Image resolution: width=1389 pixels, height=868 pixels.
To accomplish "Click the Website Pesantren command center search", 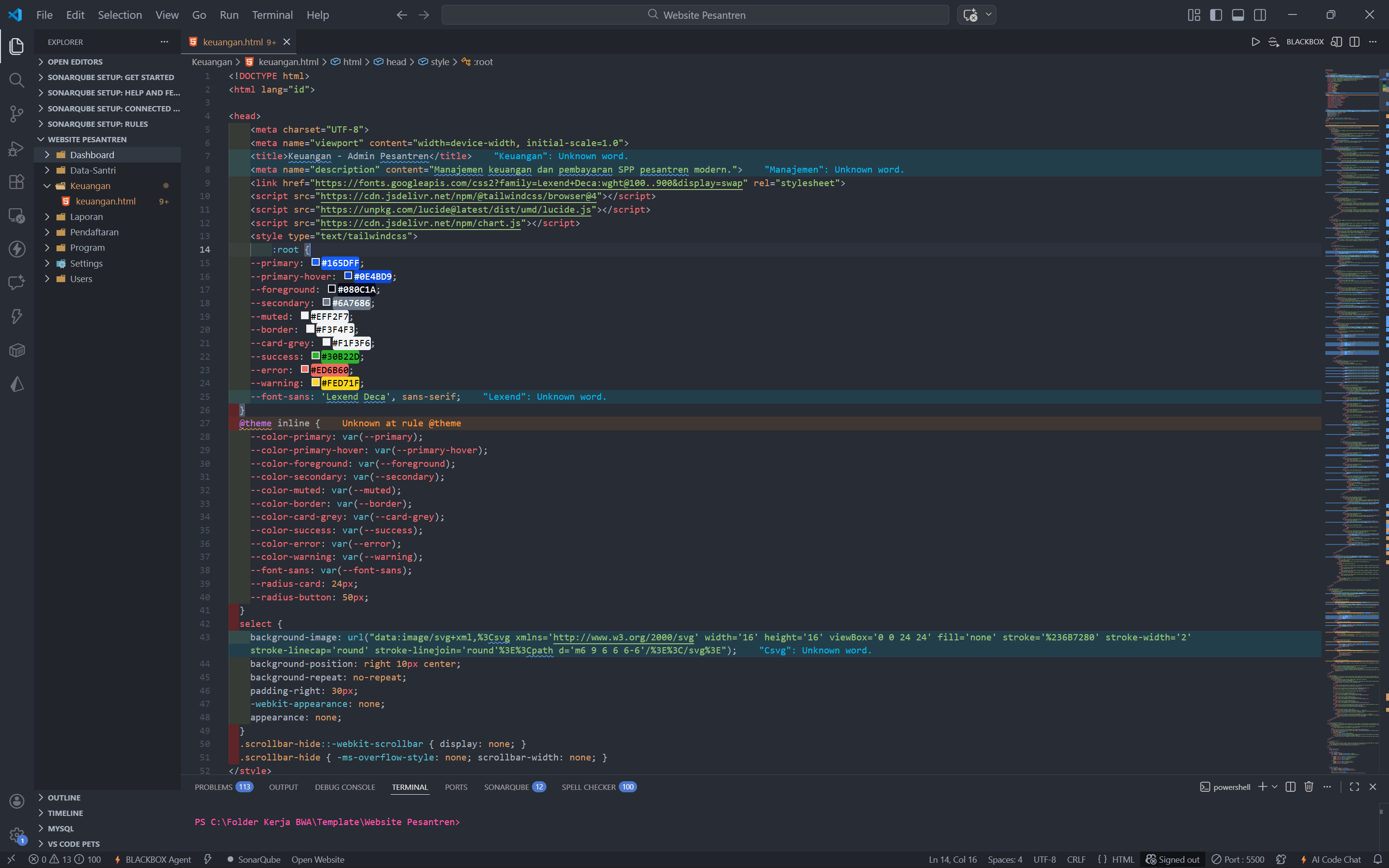I will coord(695,15).
